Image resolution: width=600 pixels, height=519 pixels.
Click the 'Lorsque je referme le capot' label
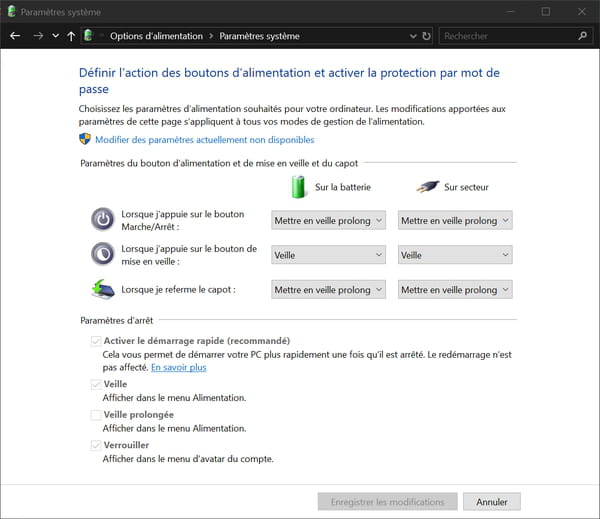click(178, 289)
